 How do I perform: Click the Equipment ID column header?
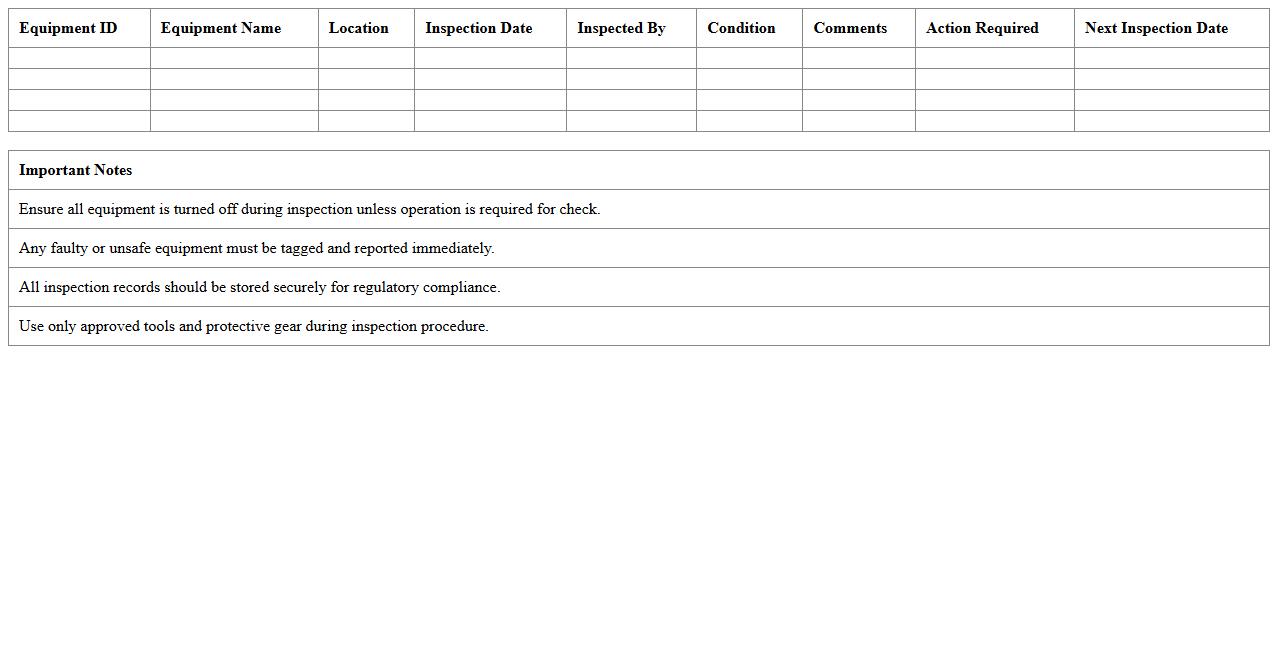(x=68, y=28)
